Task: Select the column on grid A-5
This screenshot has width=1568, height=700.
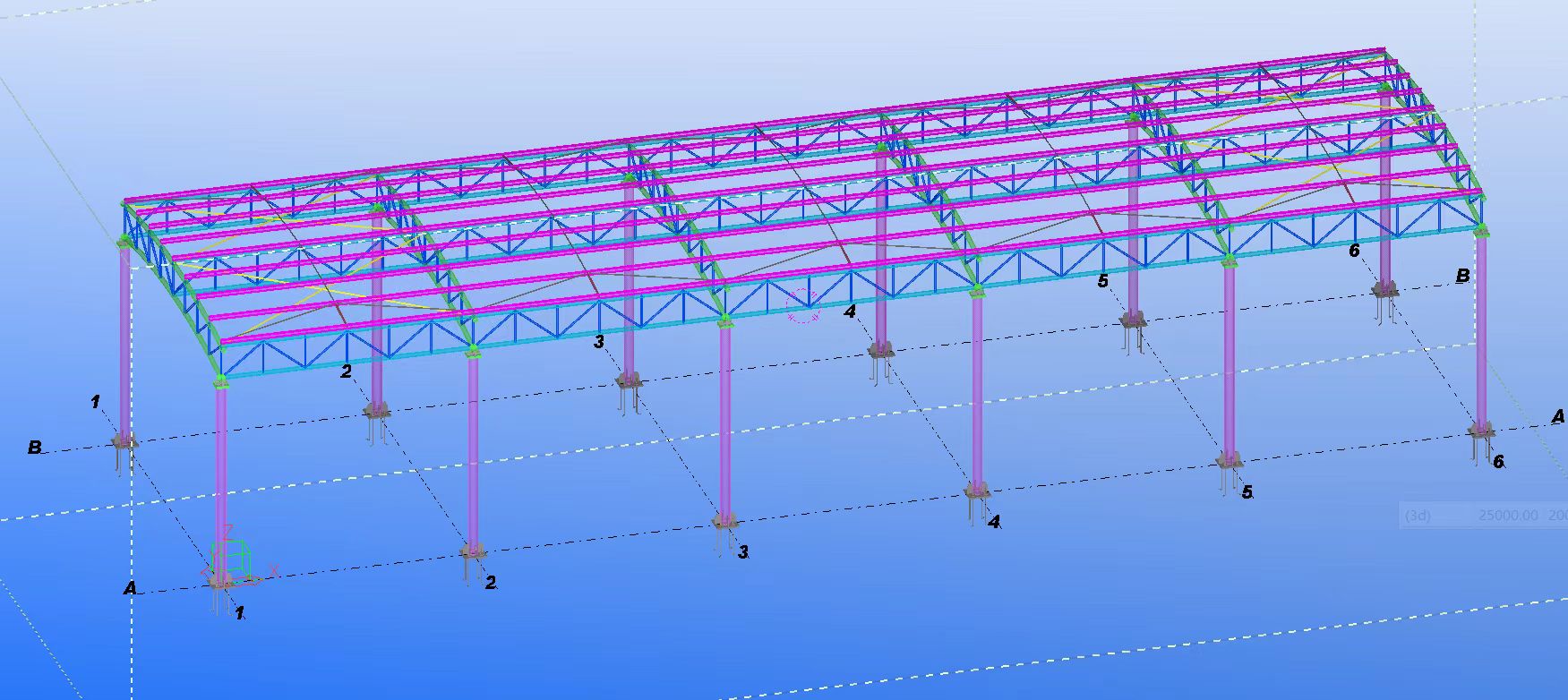Action: pos(1229,358)
